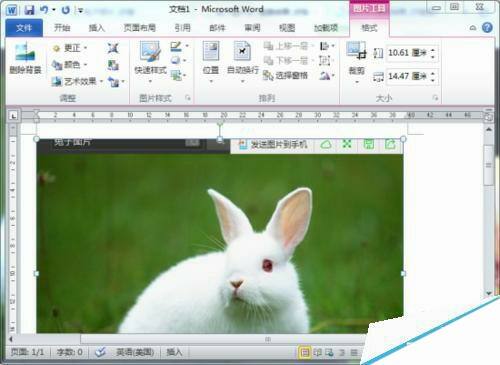The image size is (500, 365).
Task: Open the Wrap Text (自动换行) dropdown
Action: point(242,62)
